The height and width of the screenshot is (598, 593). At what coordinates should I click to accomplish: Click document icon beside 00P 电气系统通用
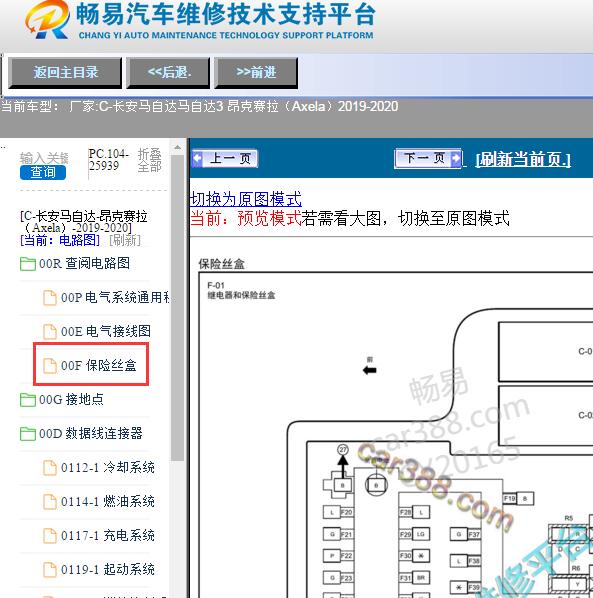pyautogui.click(x=50, y=298)
